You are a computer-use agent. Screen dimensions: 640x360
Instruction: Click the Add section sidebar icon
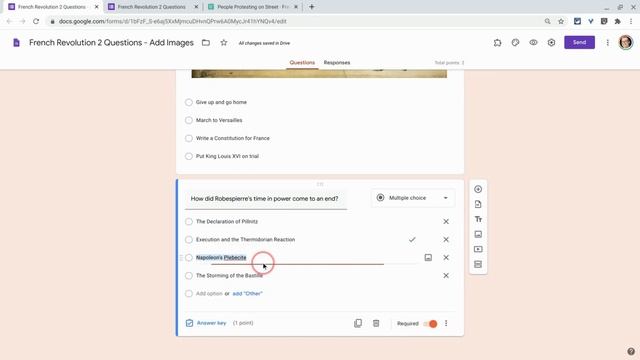tap(478, 264)
